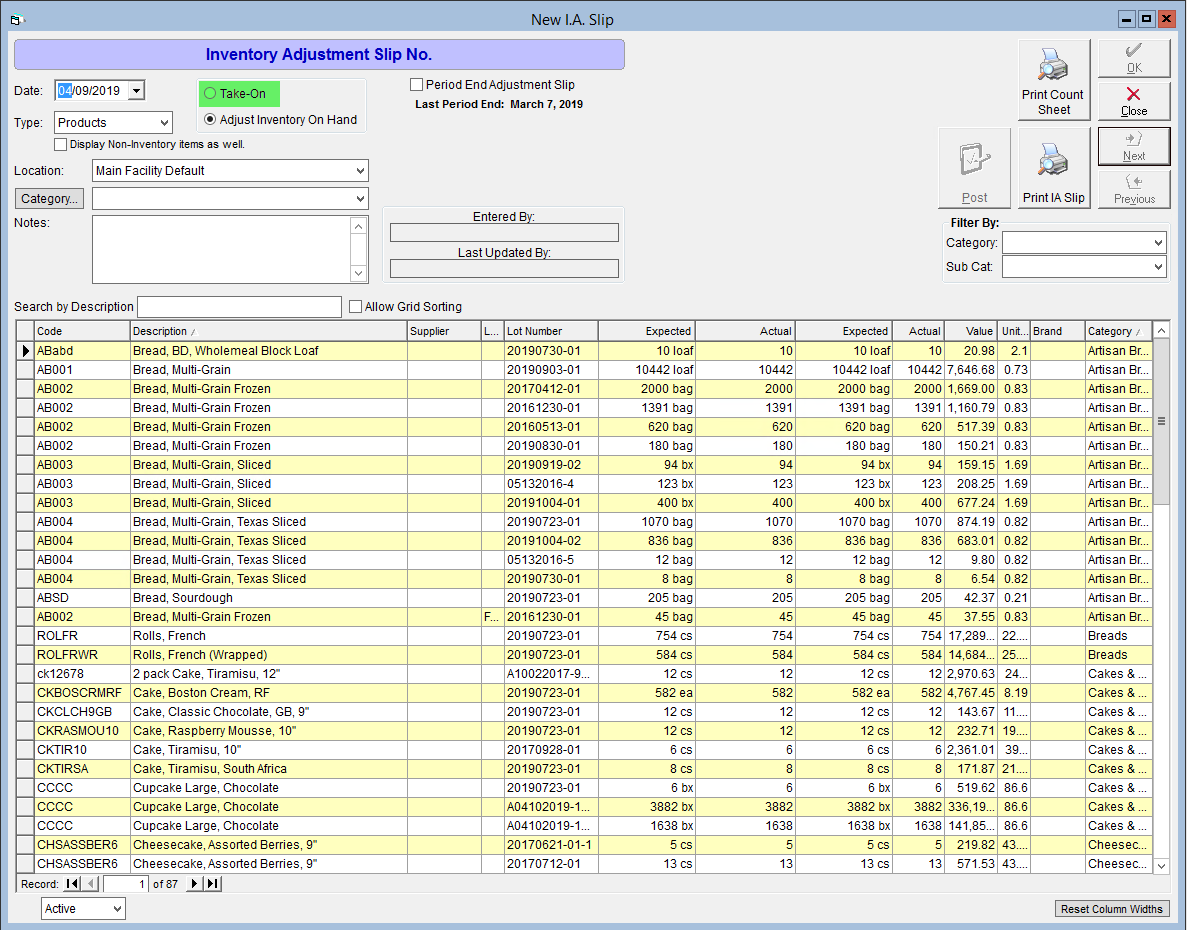Click into the Notes text area
This screenshot has height=930, width=1187.
tap(221, 250)
